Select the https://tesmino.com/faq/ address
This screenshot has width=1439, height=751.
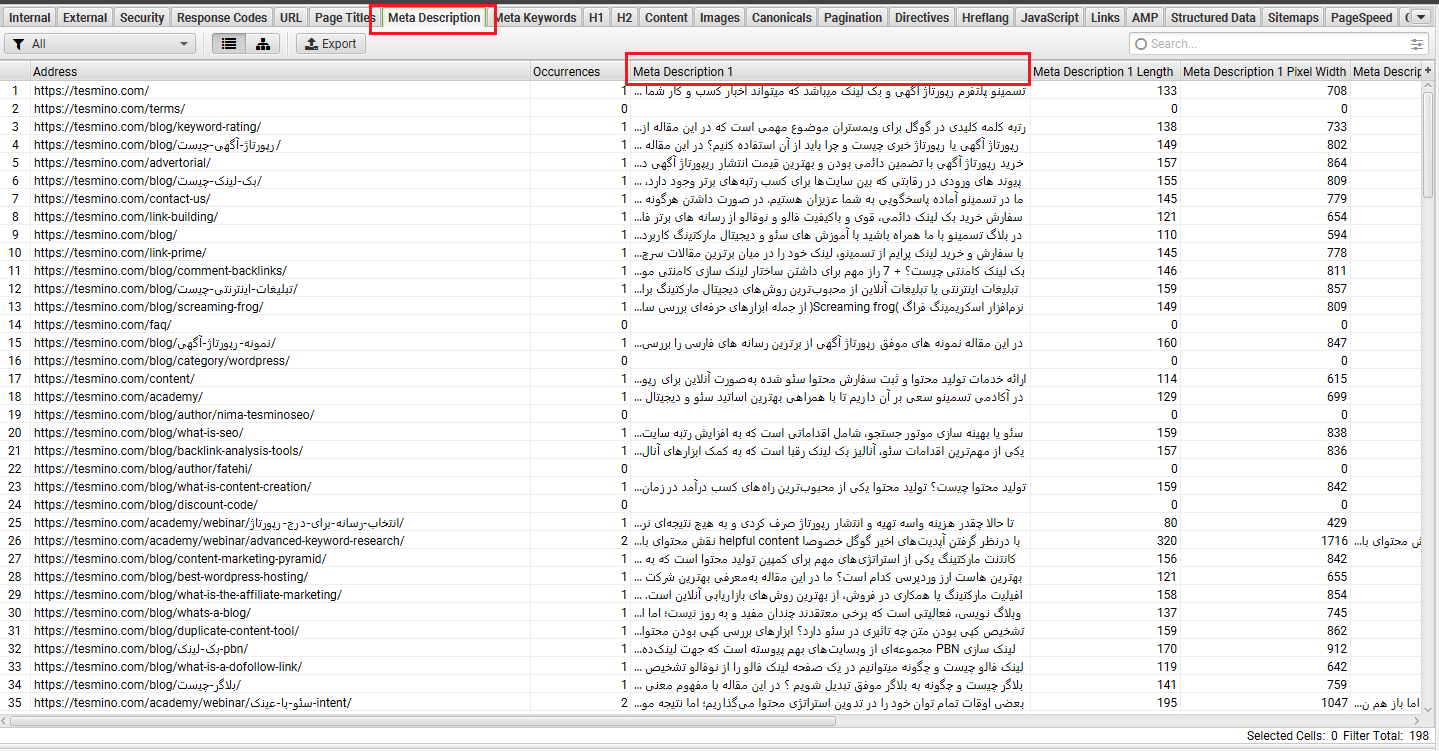[x=102, y=324]
